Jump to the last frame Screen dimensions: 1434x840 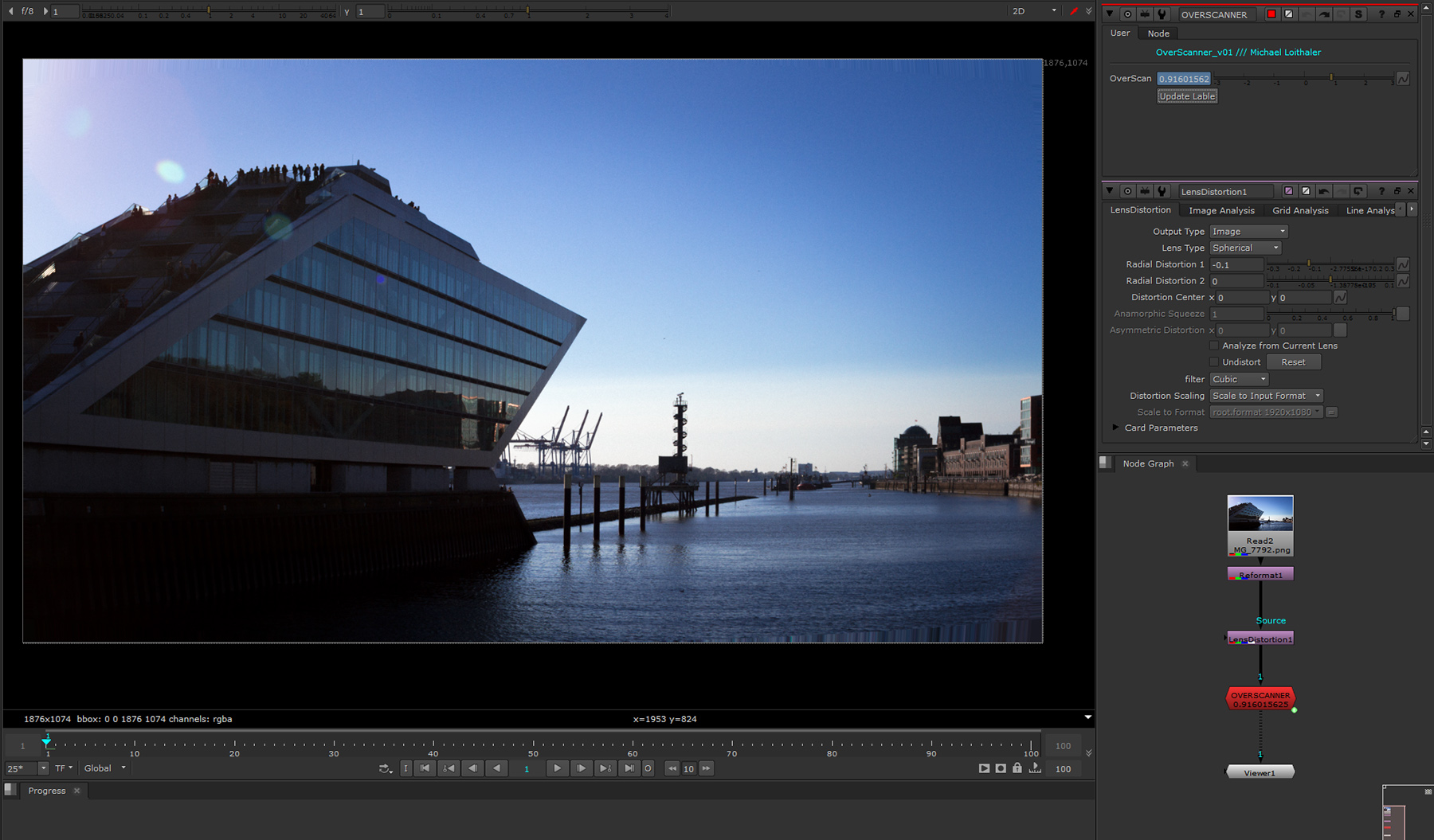tap(629, 768)
